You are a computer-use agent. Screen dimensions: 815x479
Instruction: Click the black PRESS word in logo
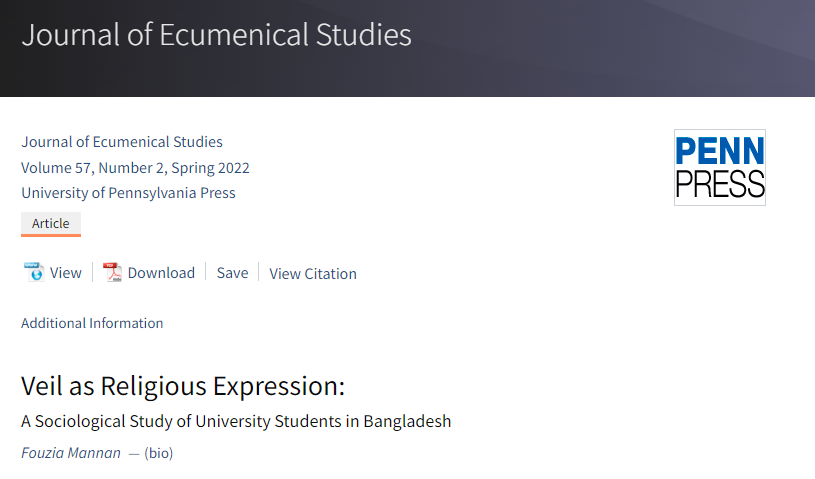coord(720,183)
